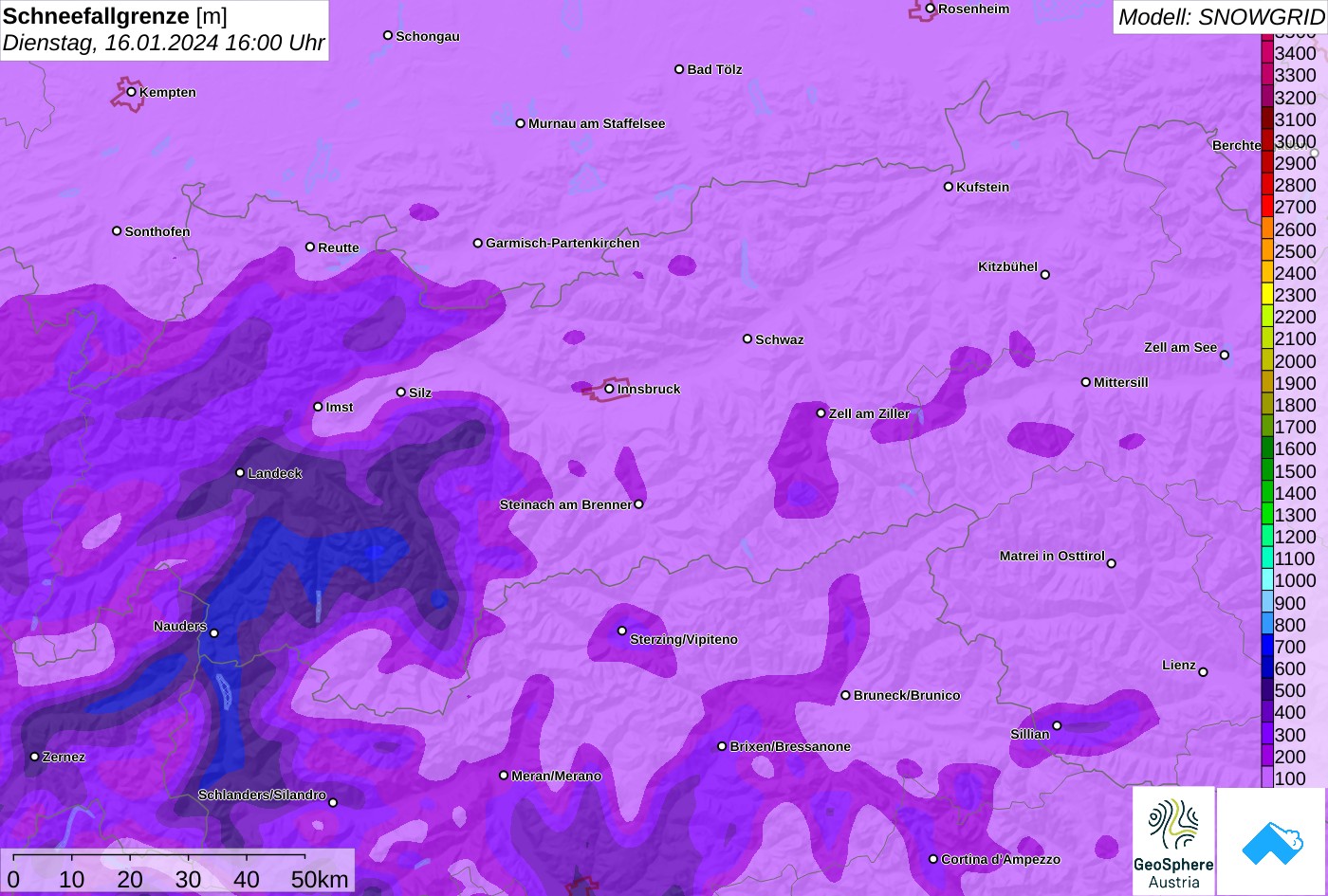The image size is (1328, 896).
Task: Click the '30' label on scale bar
Action: tap(188, 879)
